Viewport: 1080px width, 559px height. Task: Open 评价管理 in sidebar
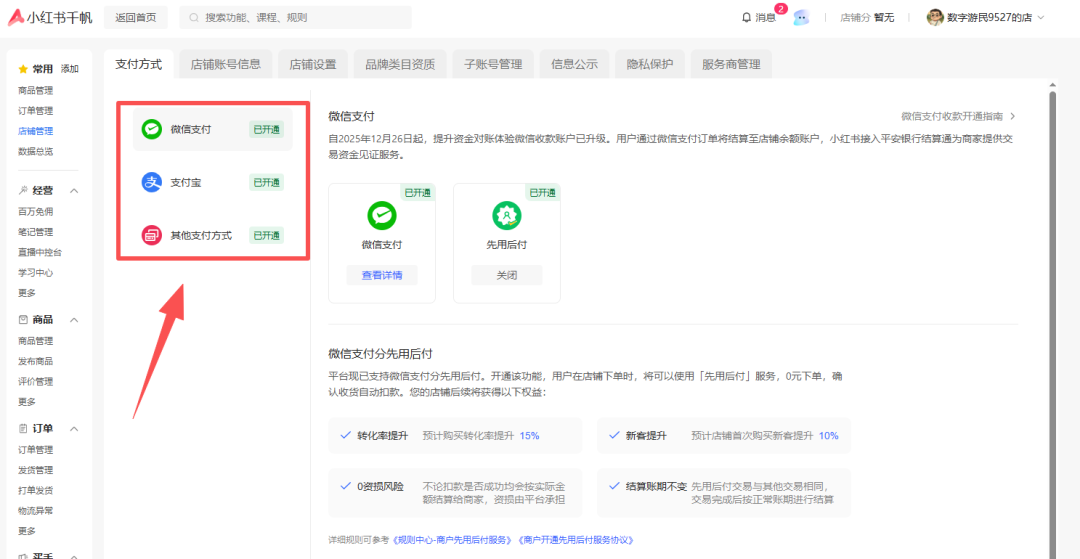click(36, 381)
